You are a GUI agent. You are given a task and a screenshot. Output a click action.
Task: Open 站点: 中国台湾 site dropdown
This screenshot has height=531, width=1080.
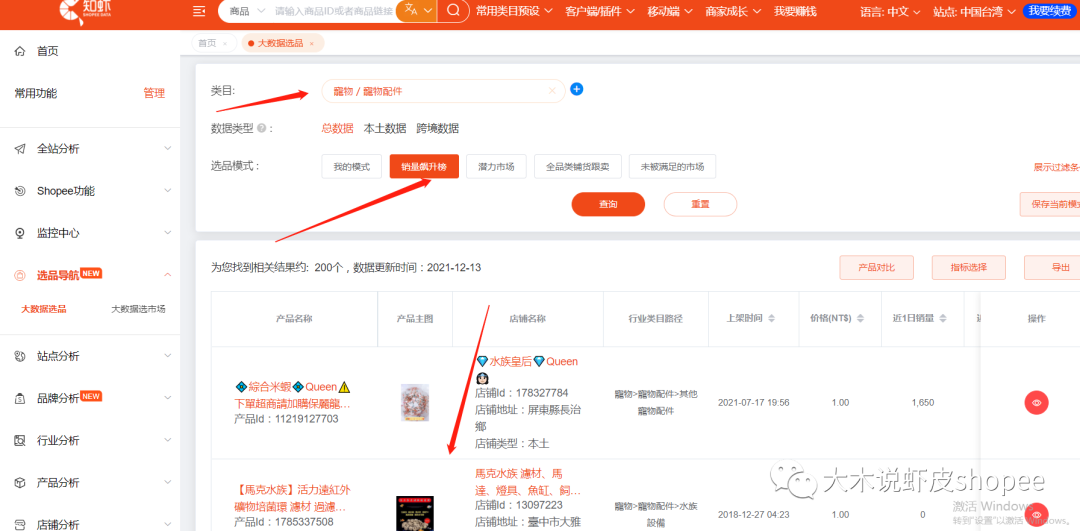tap(974, 11)
